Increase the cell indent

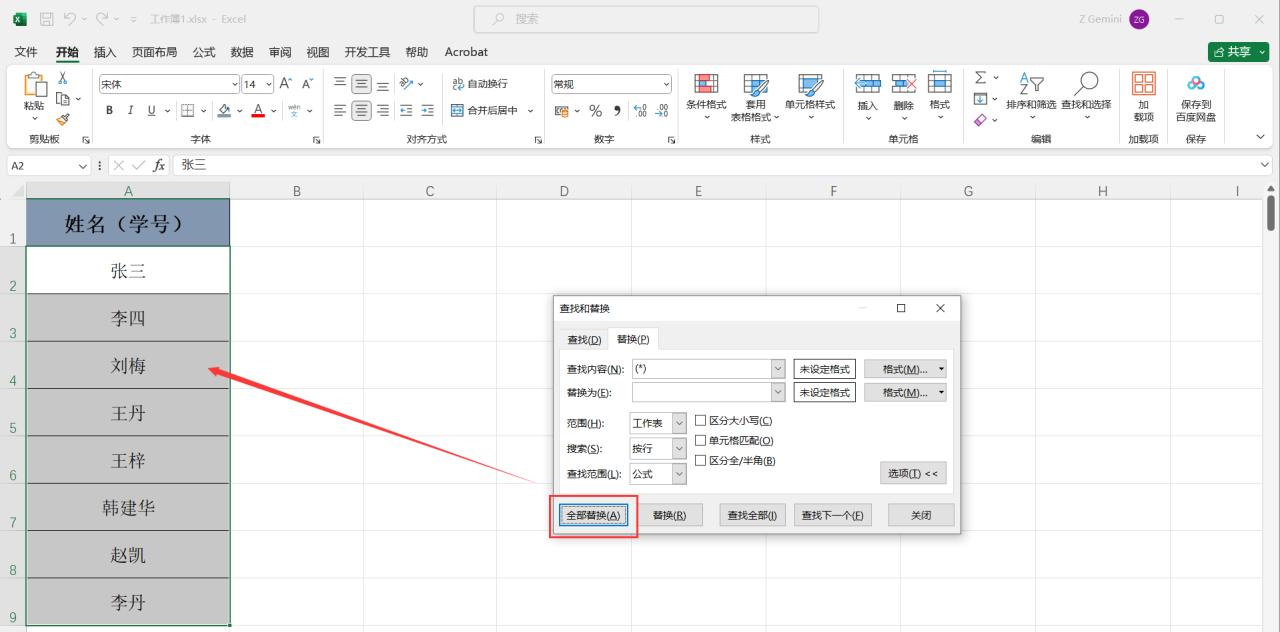[x=428, y=111]
